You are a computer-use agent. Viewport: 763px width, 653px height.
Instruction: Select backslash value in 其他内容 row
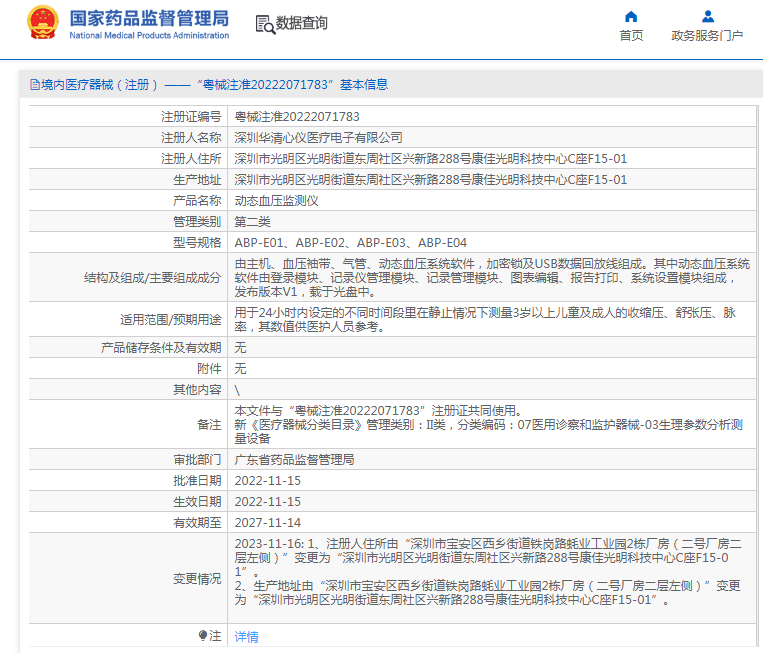[x=237, y=390]
